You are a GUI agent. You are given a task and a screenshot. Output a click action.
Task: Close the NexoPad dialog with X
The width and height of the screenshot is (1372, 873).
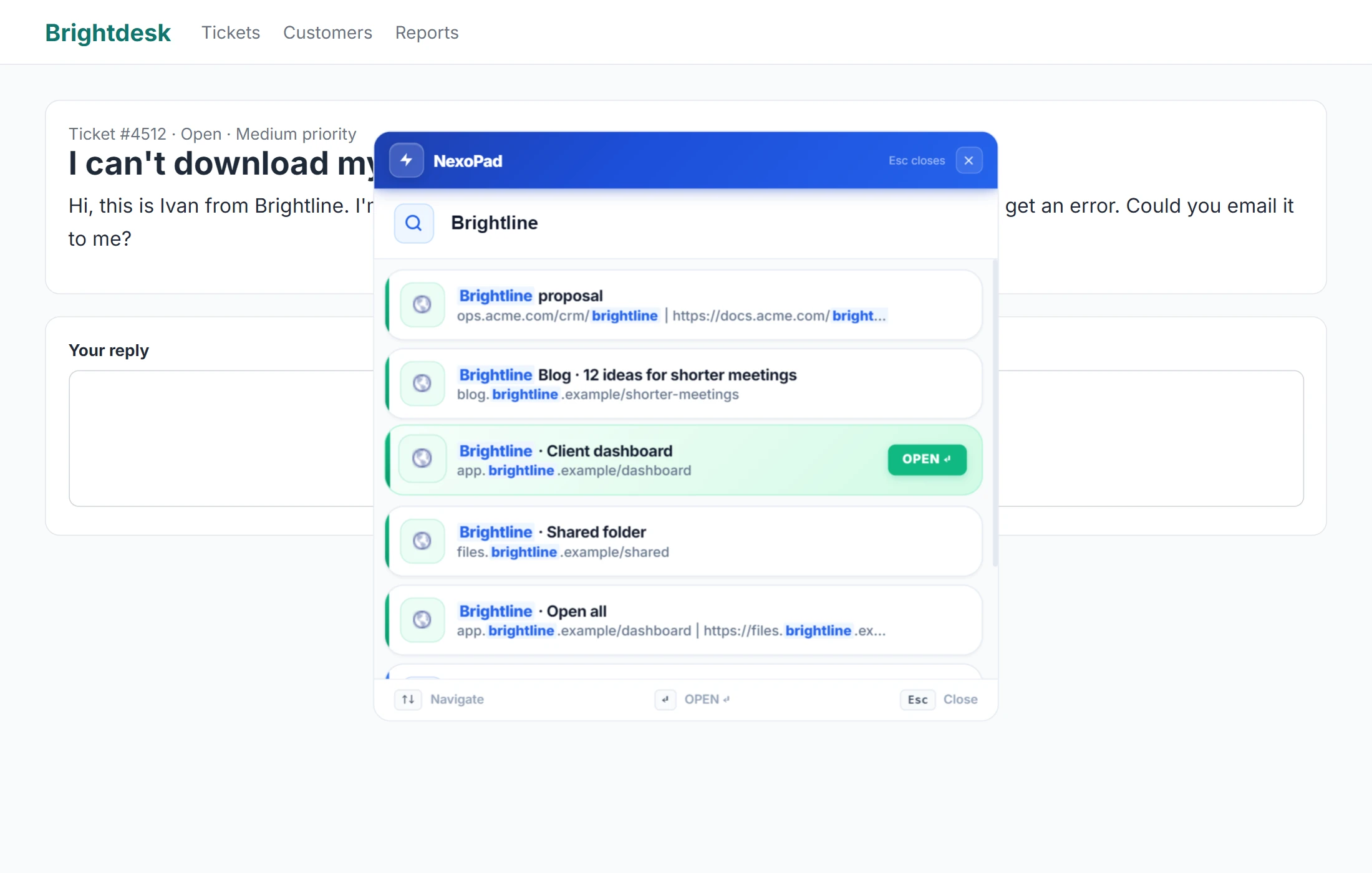coord(969,160)
